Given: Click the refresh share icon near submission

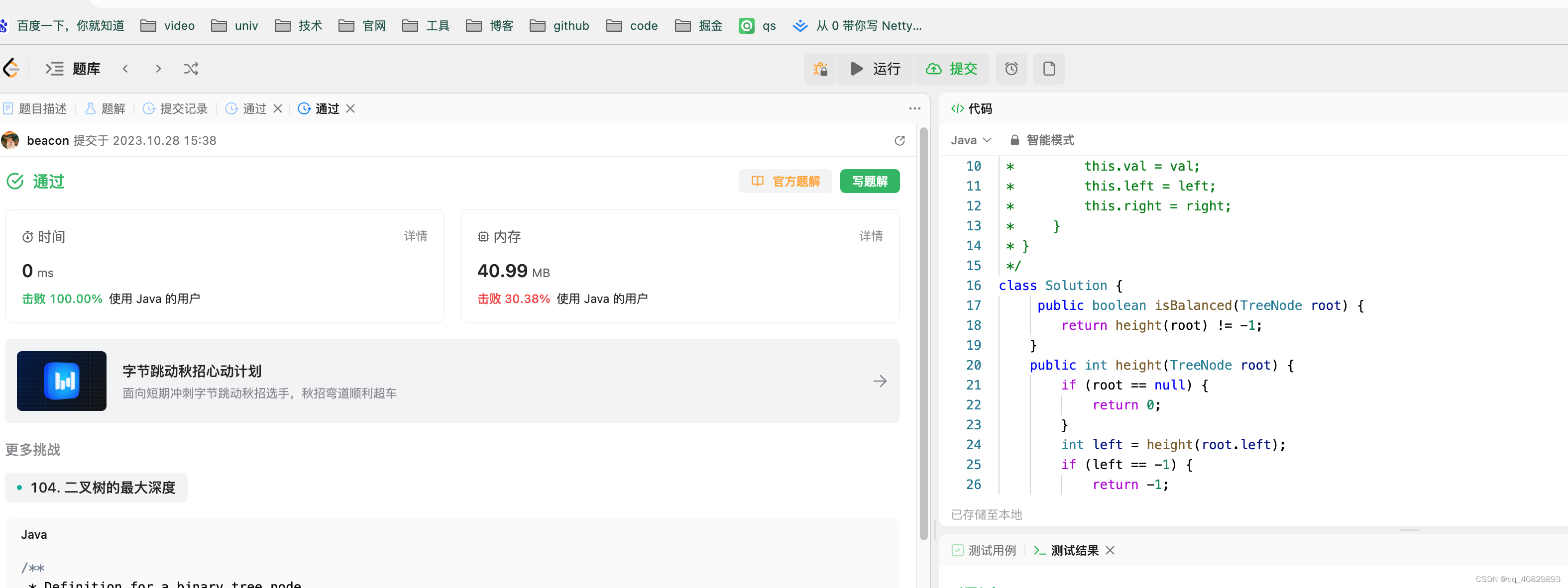Looking at the screenshot, I should pyautogui.click(x=899, y=140).
